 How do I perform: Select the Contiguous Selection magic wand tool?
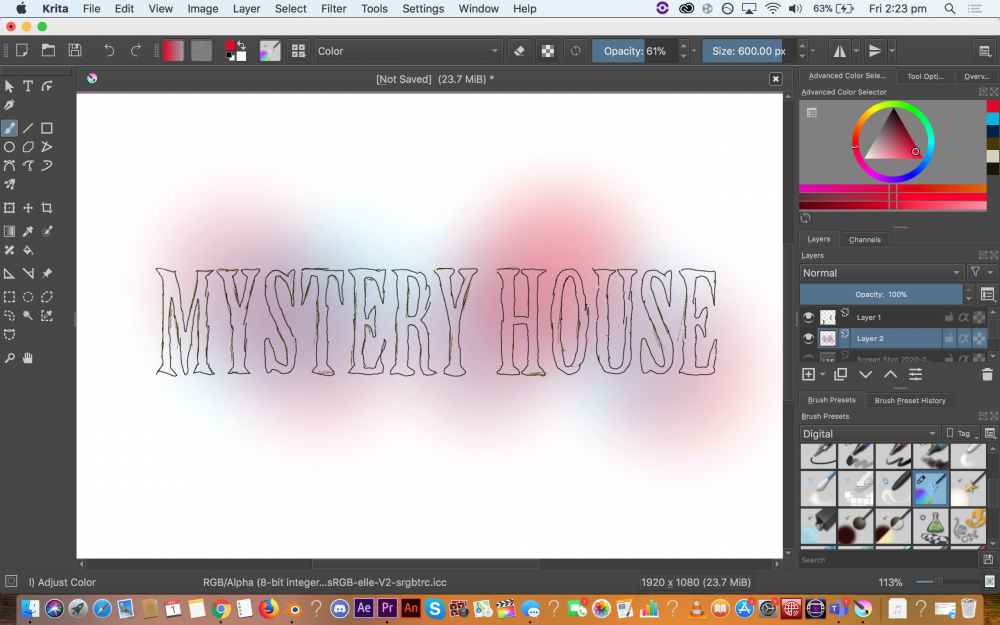(x=28, y=316)
